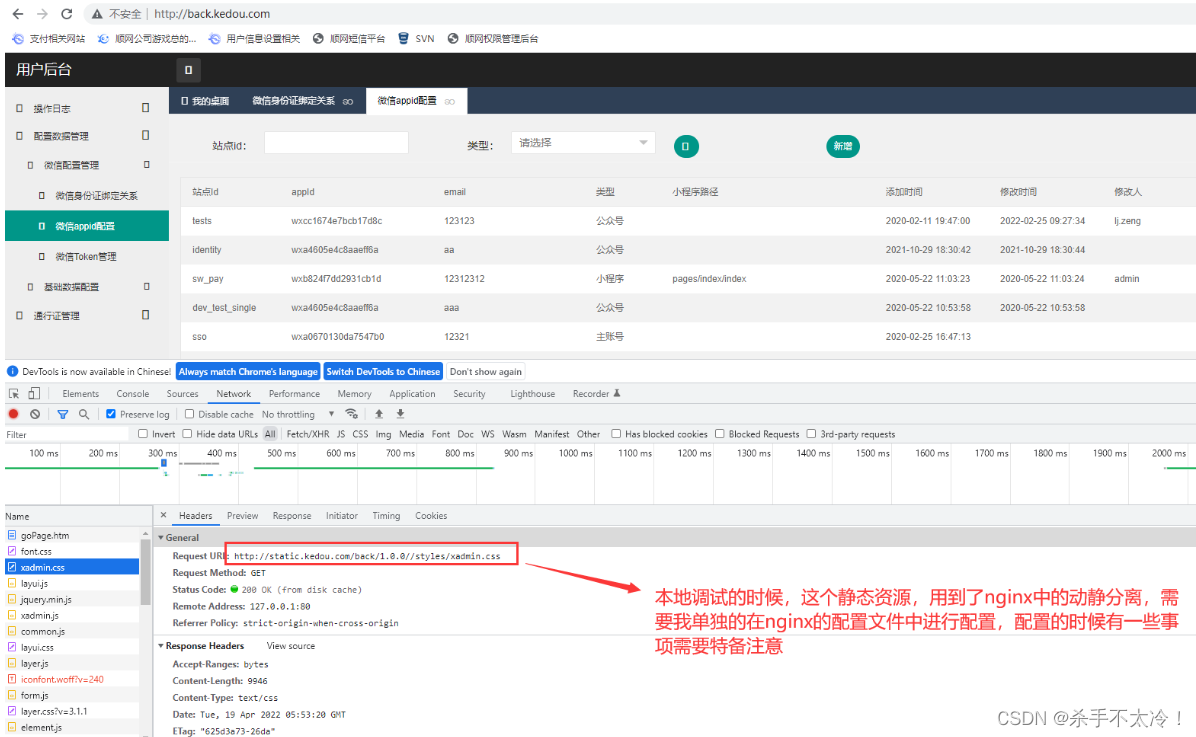The height and width of the screenshot is (737, 1196).
Task: Check the Hide data URLs checkbox
Action: point(188,434)
